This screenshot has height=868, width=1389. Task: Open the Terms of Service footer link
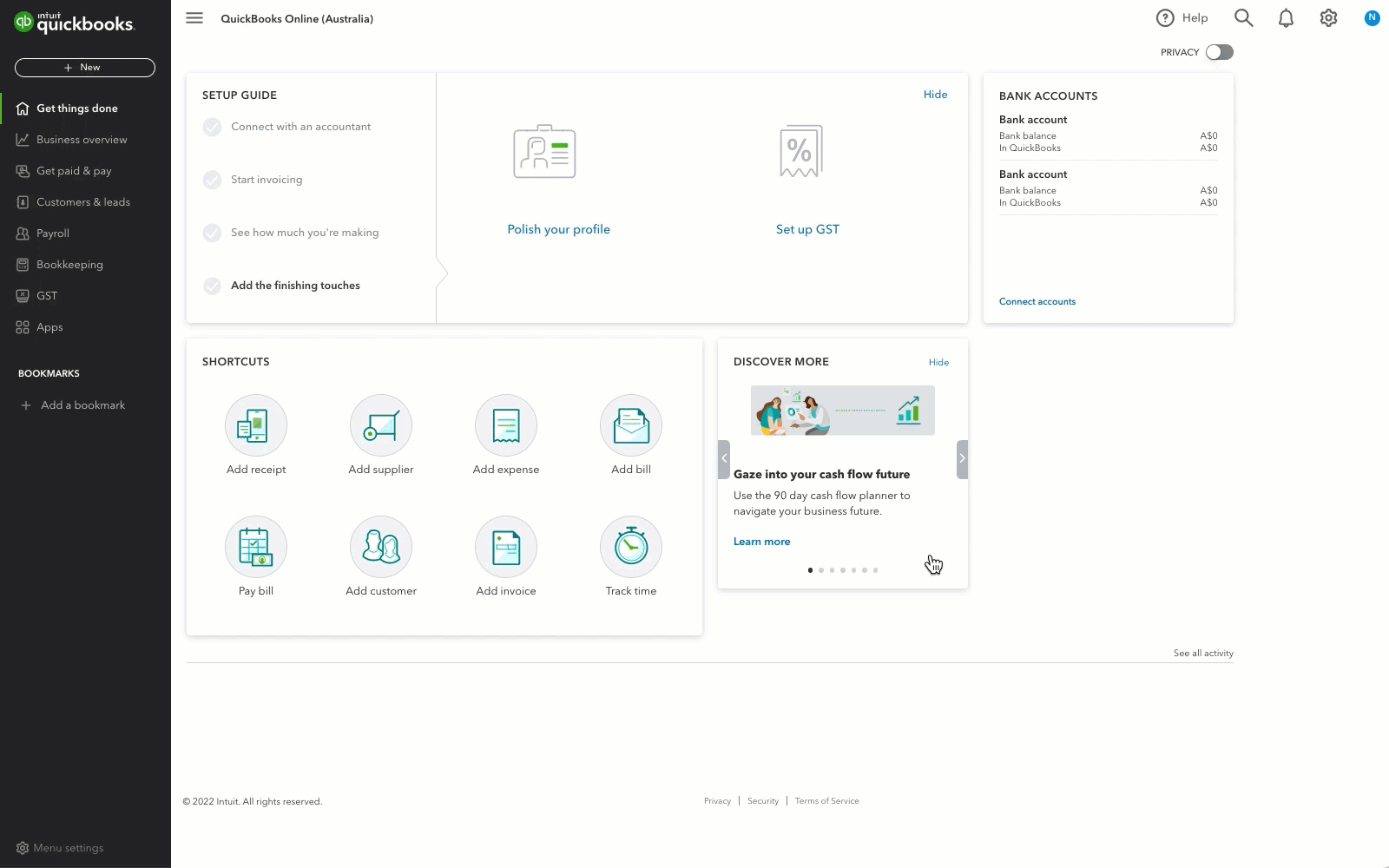pos(826,801)
